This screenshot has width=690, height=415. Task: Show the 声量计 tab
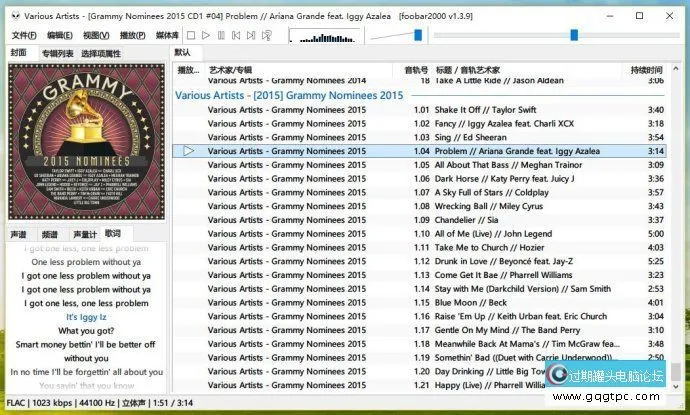(x=85, y=234)
